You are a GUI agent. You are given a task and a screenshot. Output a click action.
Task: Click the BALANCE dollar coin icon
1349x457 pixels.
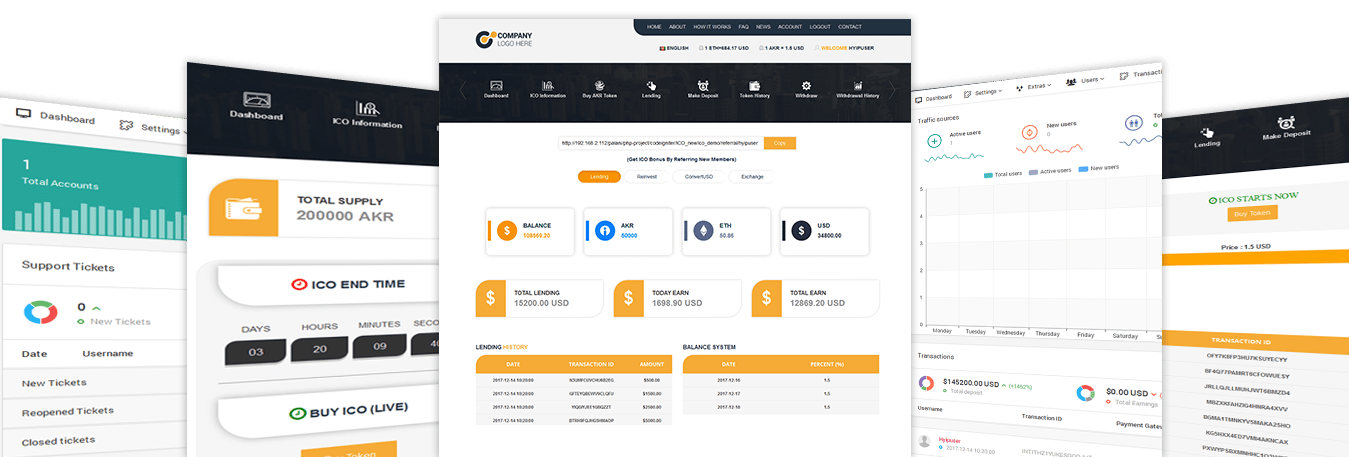coord(507,231)
